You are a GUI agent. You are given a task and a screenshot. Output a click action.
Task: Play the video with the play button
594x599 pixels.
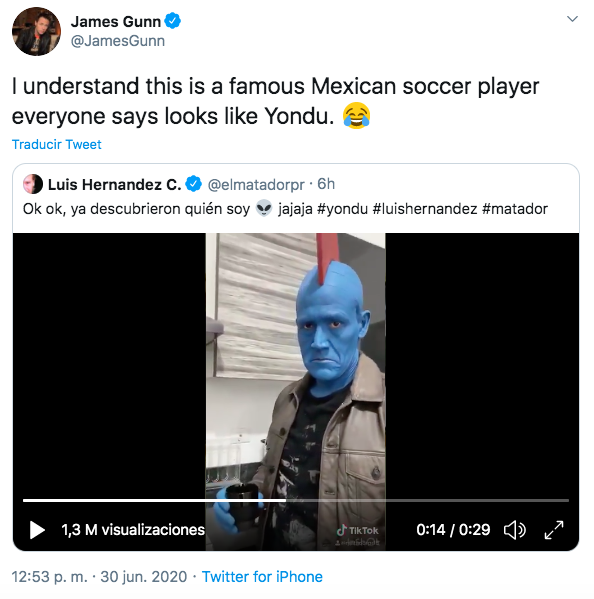[37, 530]
